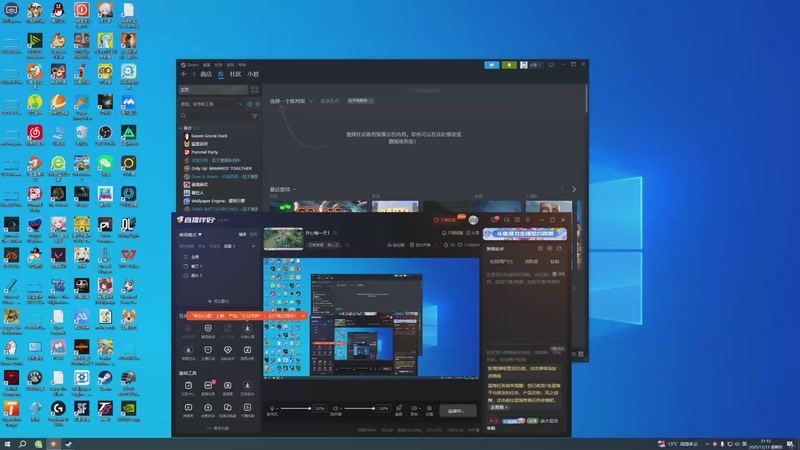
Task: Go back using Steam's back arrow
Action: (x=184, y=74)
